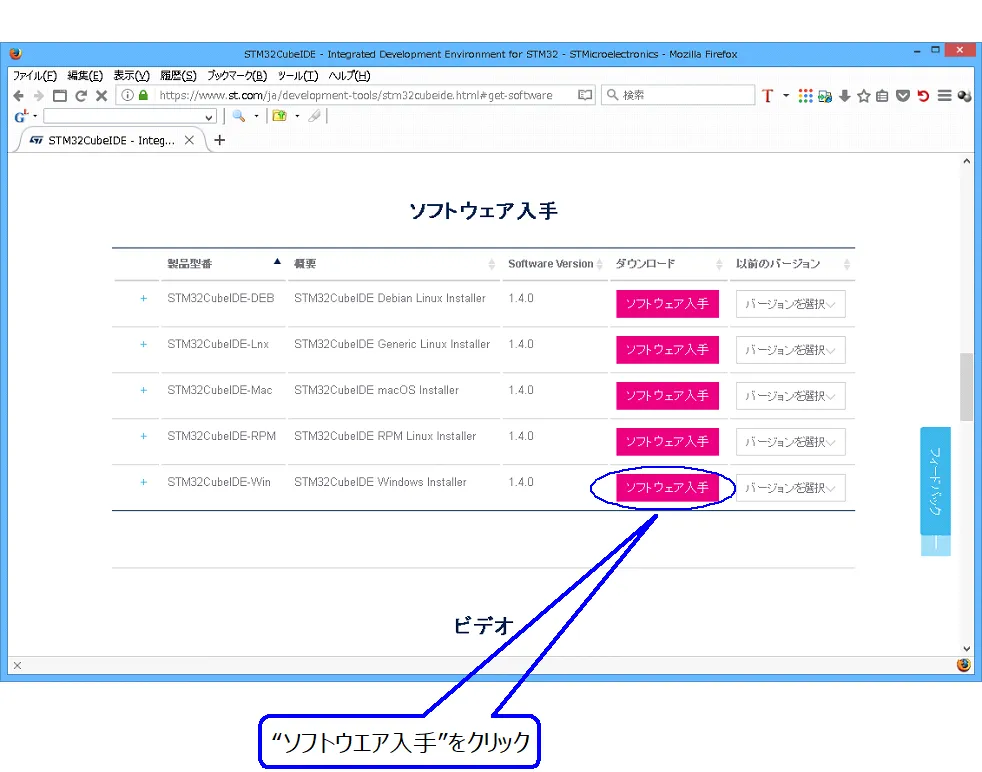Expand the STM32CubeIDE-DEB row plus sign
This screenshot has width=982, height=772.
(x=143, y=298)
